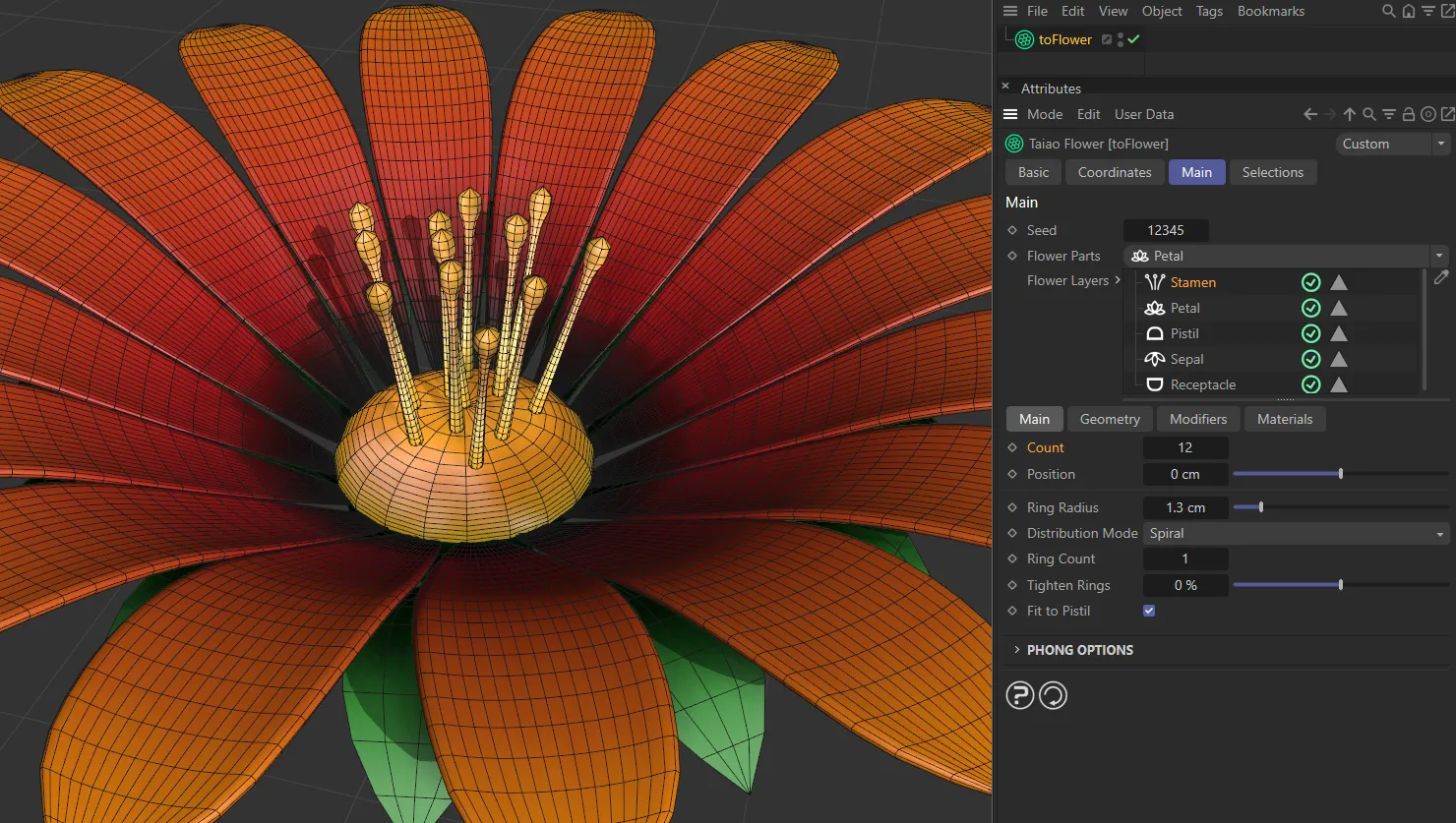Click the Materials button
Image resolution: width=1456 pixels, height=823 pixels.
(x=1285, y=419)
